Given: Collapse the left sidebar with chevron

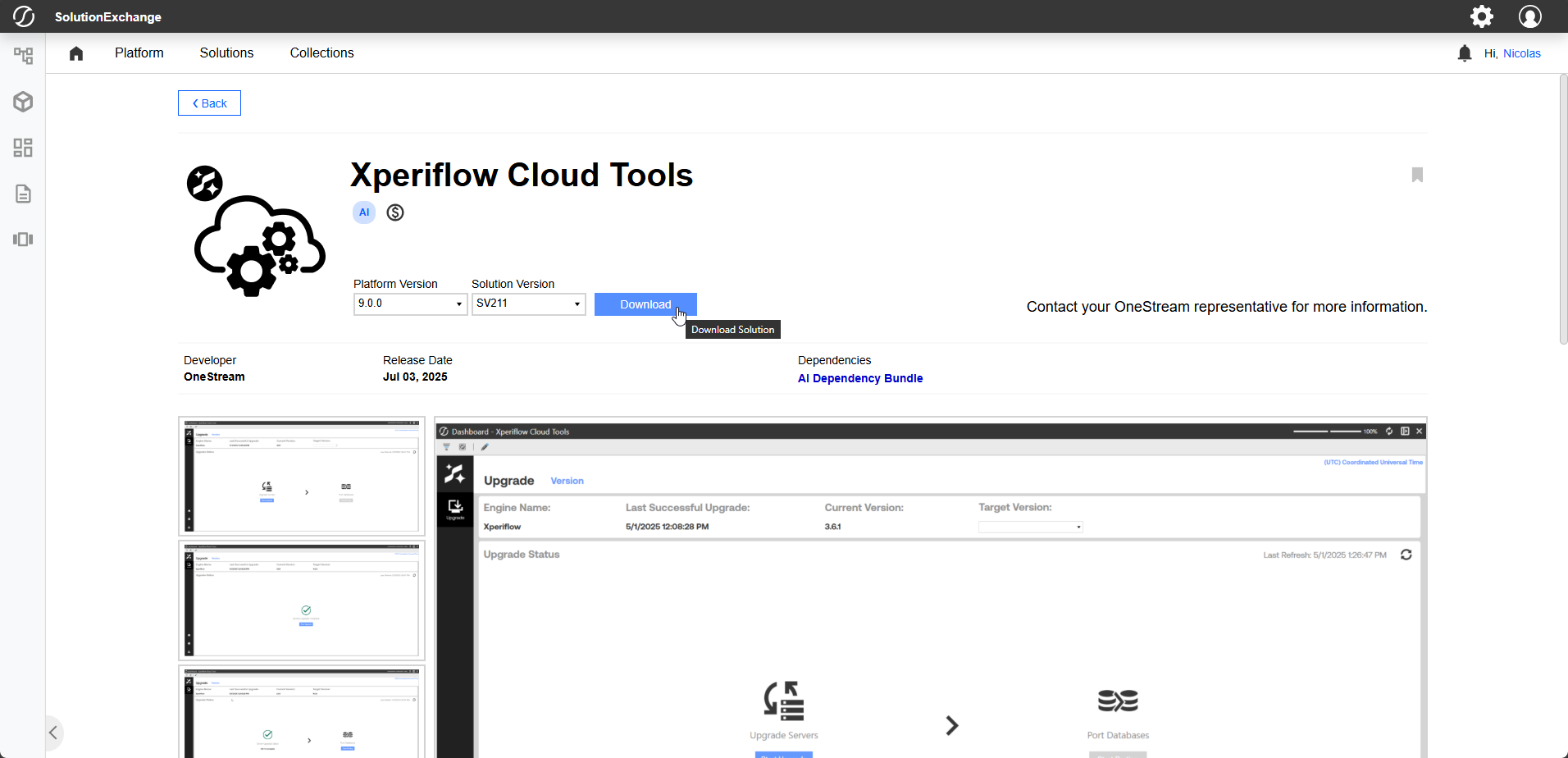Looking at the screenshot, I should 53,733.
